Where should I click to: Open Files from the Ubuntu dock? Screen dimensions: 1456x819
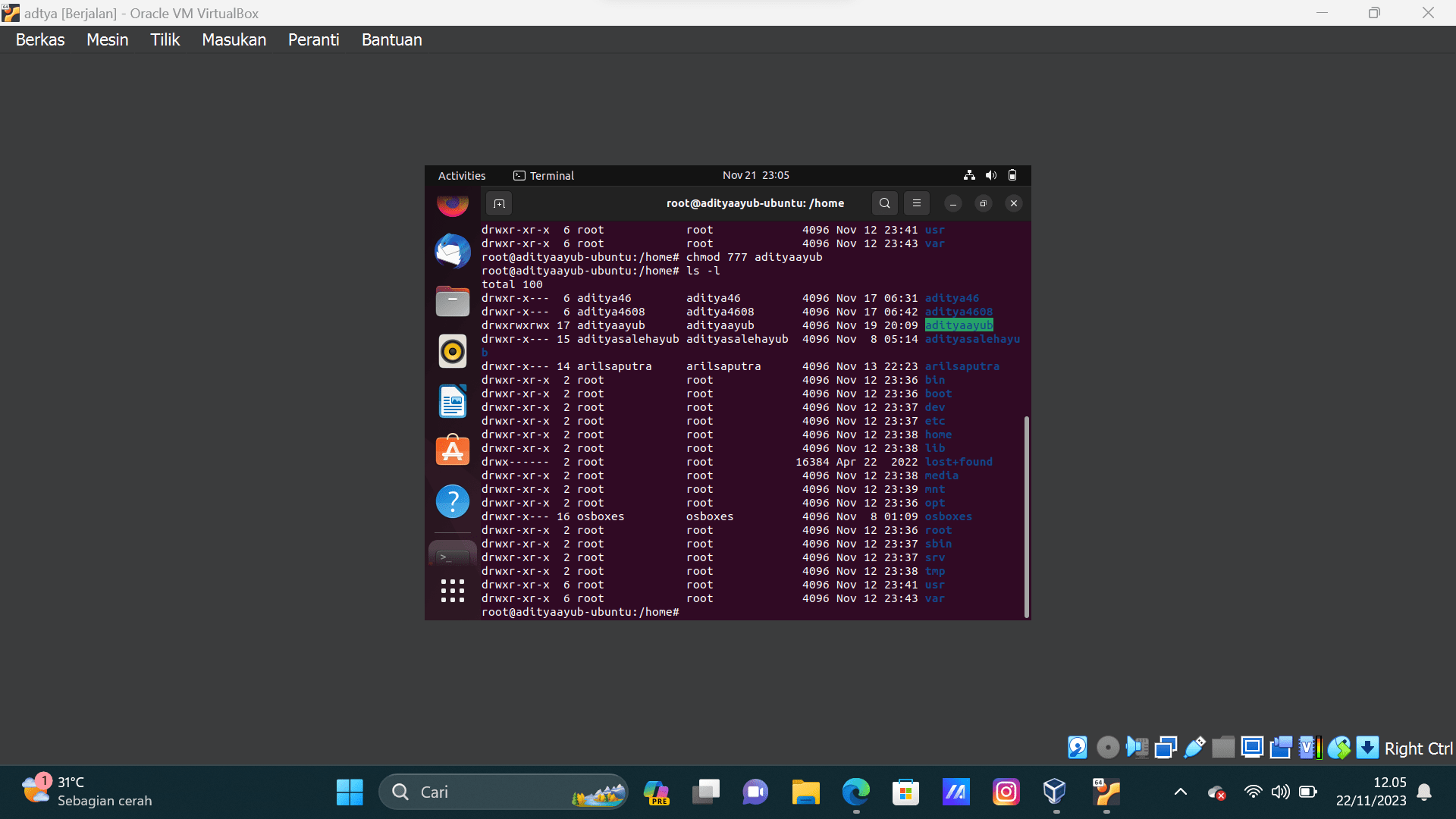pos(453,301)
